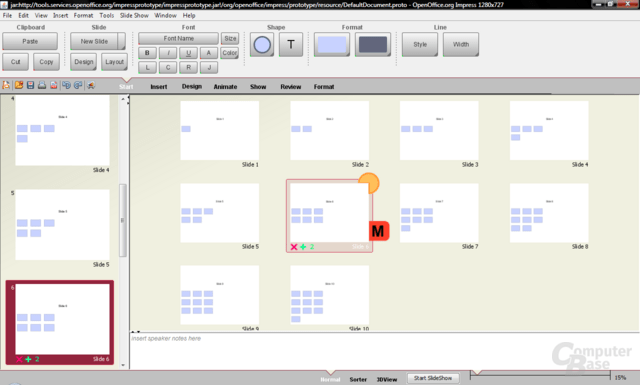Switch to the Format ribbon tab
Screen dimensions: 640x385
tap(324, 87)
